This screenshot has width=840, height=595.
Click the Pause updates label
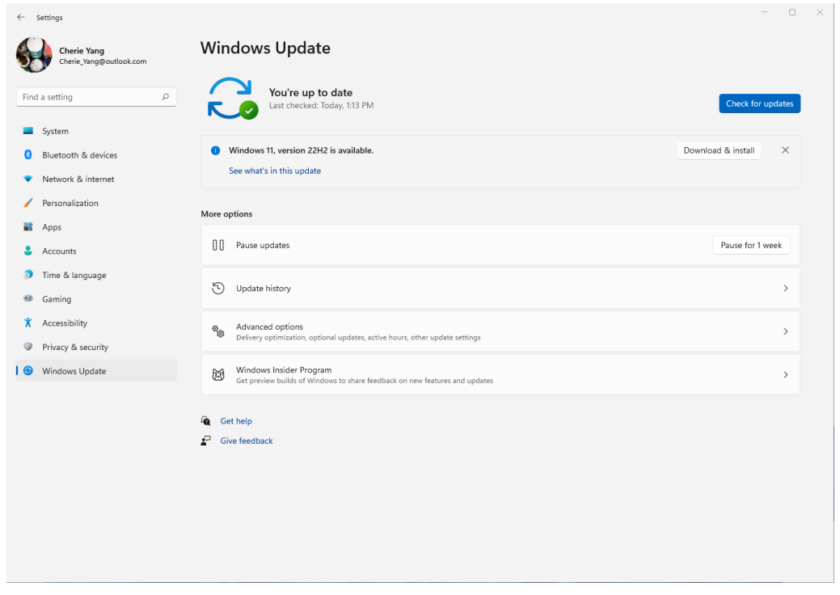point(263,245)
